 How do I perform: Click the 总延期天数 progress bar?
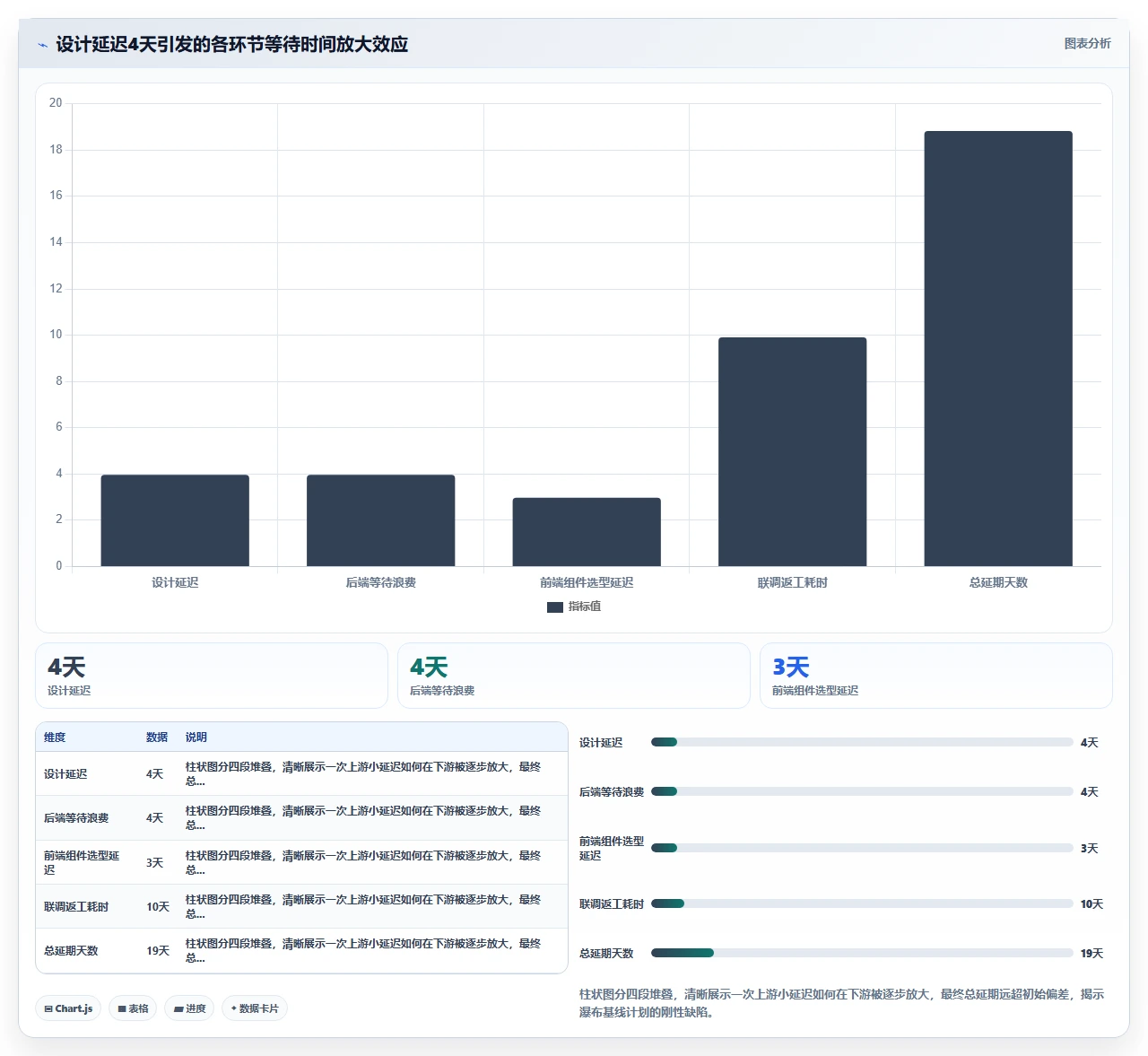point(862,953)
